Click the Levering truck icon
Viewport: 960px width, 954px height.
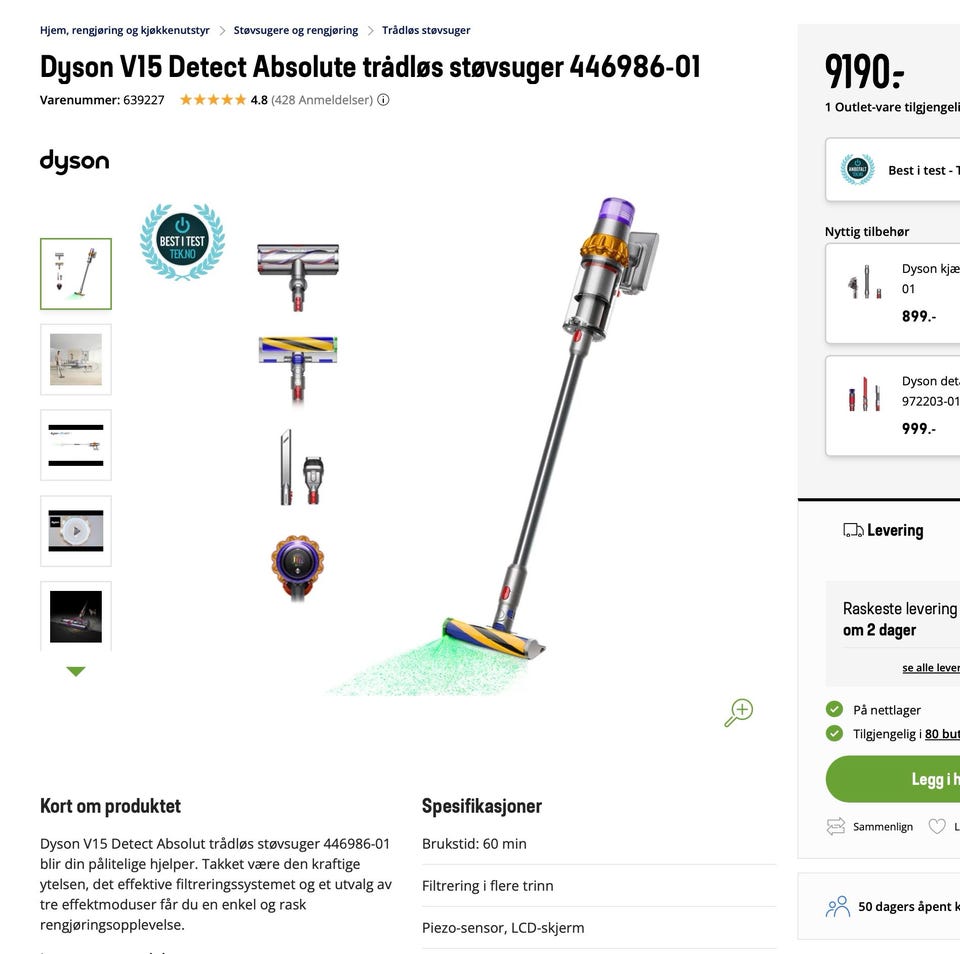[x=853, y=530]
